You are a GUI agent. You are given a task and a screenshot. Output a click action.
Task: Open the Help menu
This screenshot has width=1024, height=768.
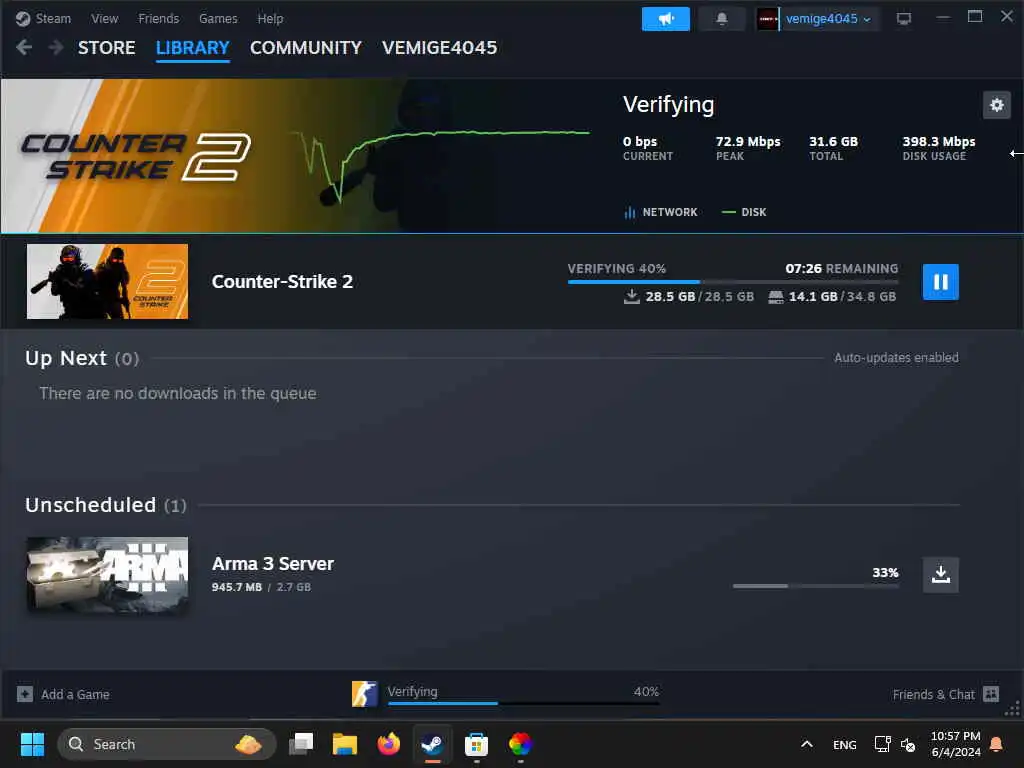[270, 18]
